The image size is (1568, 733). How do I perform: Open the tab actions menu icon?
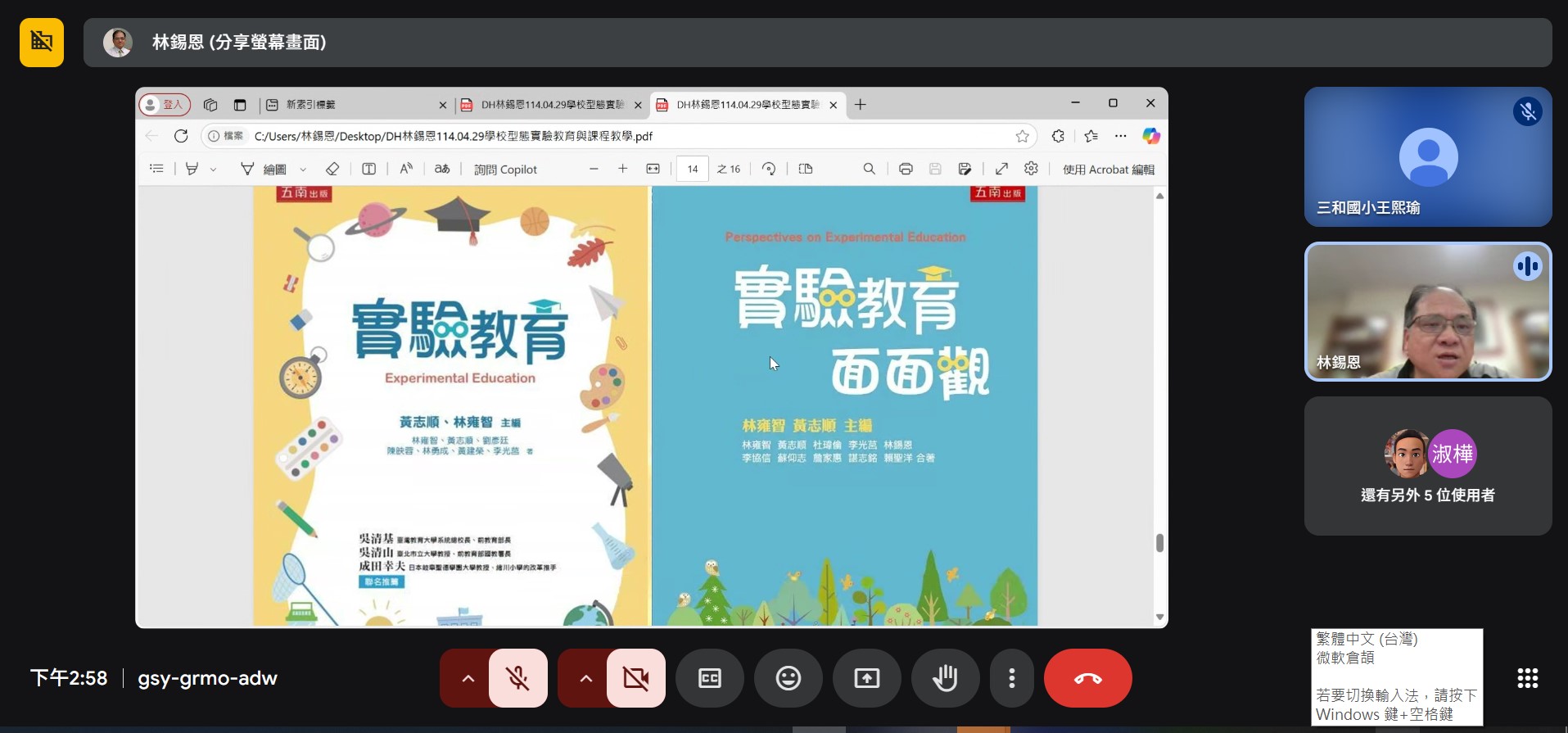coord(240,105)
